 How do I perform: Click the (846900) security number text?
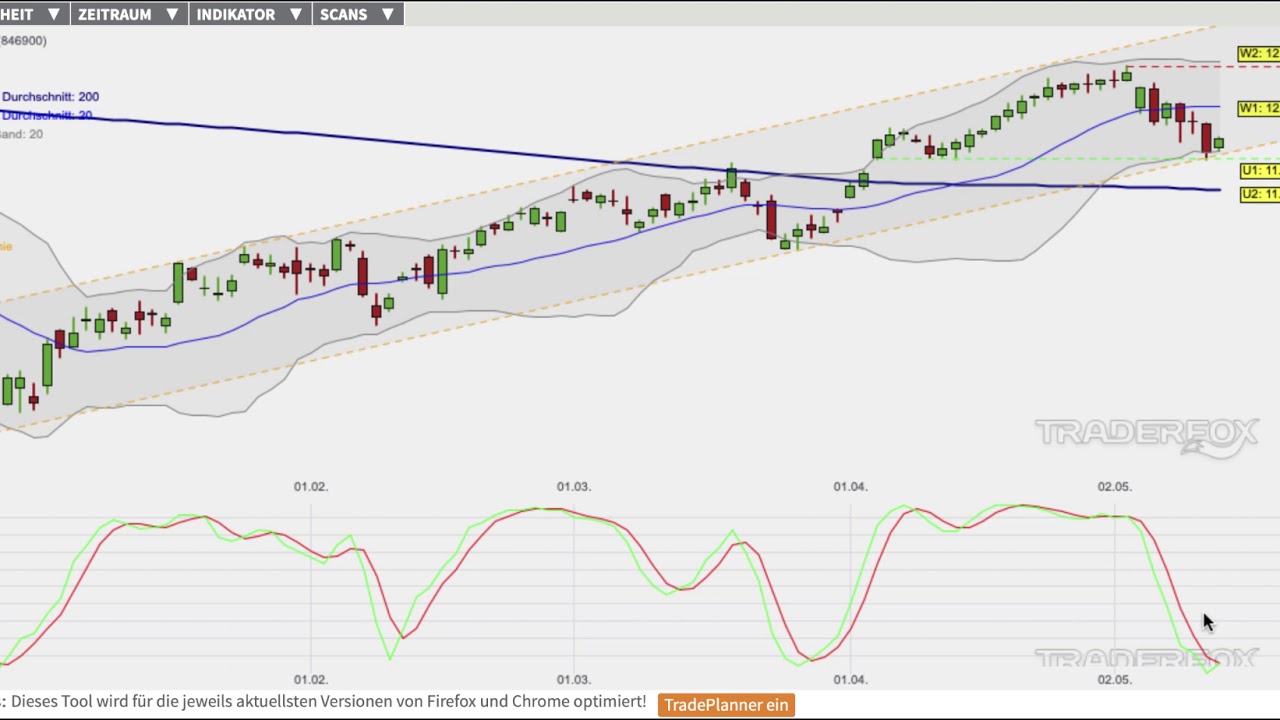(23, 40)
